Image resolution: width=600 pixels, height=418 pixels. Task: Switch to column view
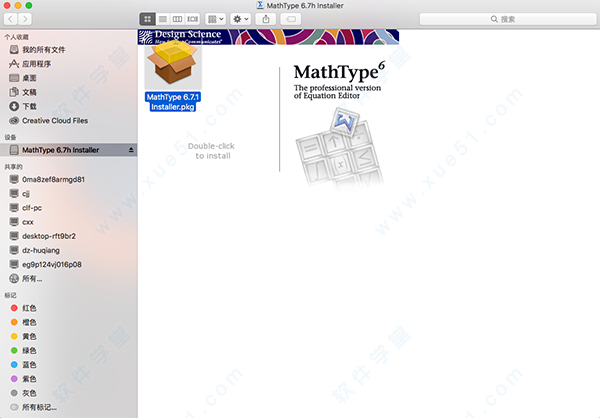coord(177,19)
